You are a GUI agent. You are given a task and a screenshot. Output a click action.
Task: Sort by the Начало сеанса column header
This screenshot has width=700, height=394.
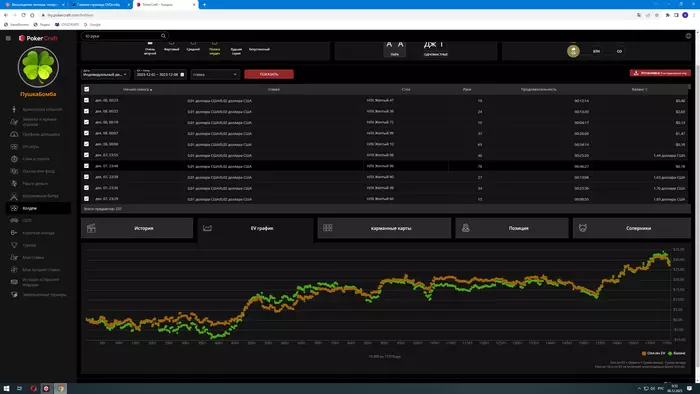pyautogui.click(x=138, y=89)
